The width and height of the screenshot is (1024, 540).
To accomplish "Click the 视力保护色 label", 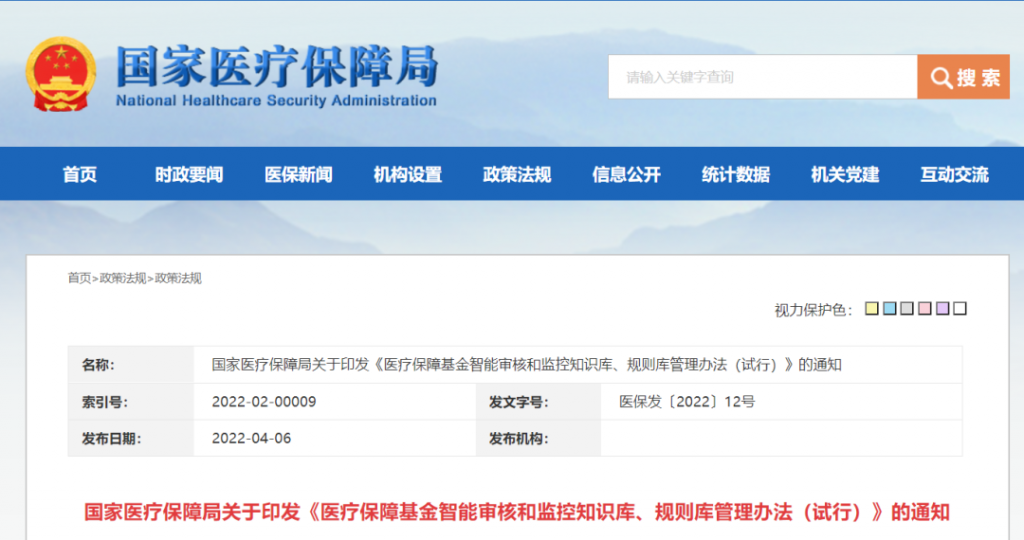I will (813, 310).
